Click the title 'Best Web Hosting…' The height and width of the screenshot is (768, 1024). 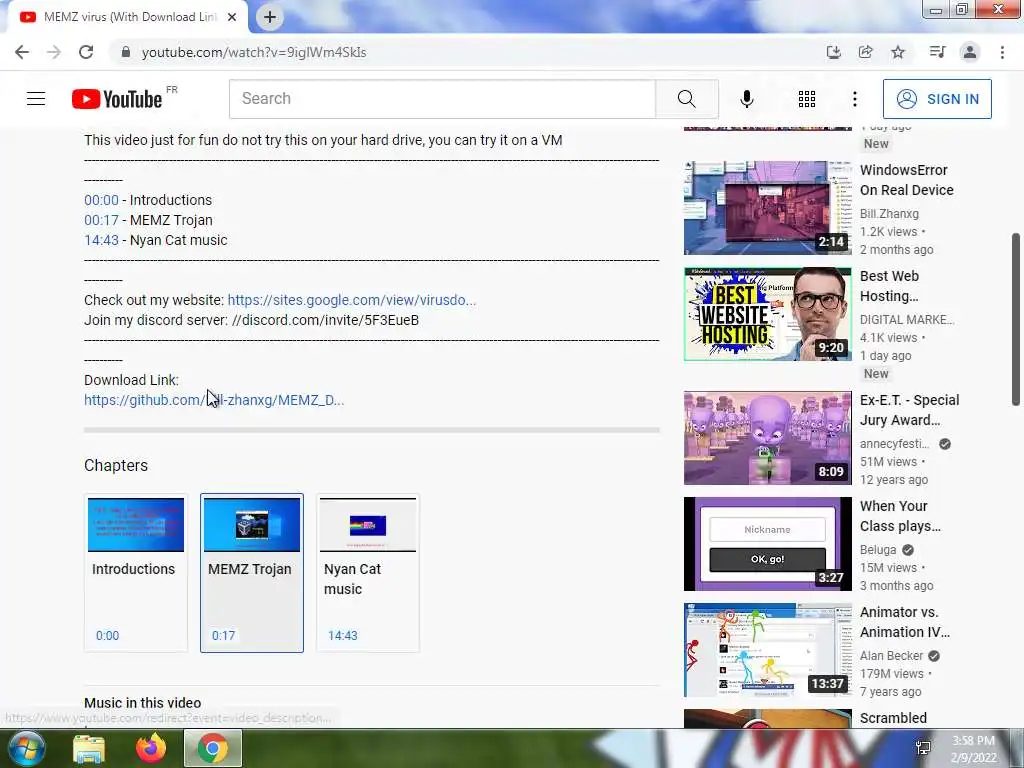(889, 286)
